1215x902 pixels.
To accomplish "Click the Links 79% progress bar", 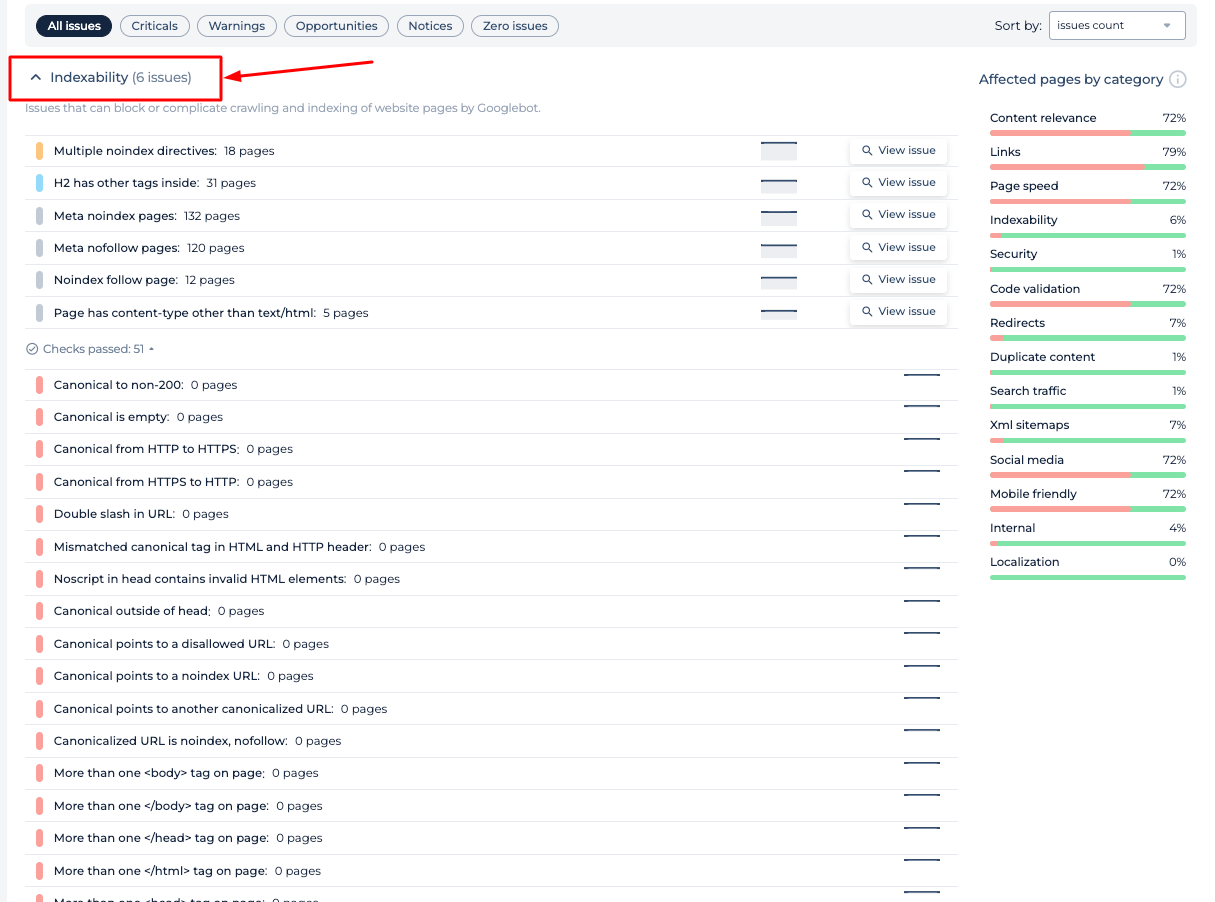I will point(1088,167).
